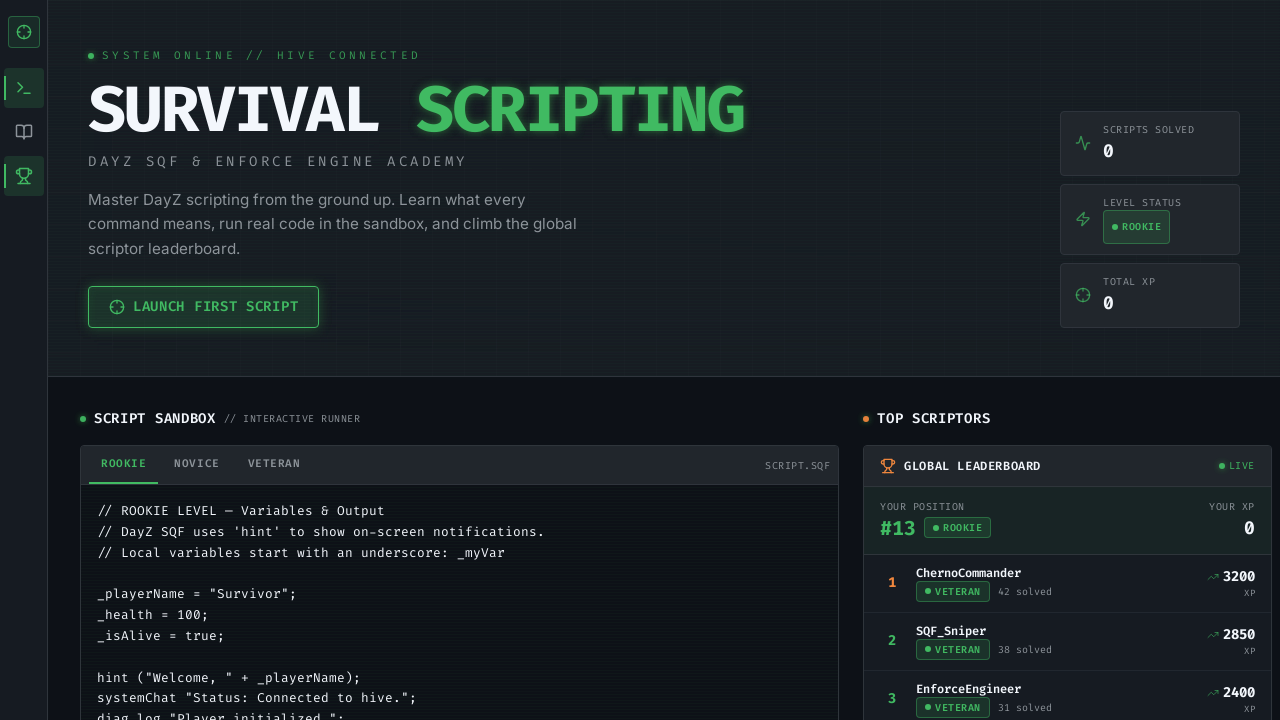Click the #13 position value
Viewport: 1280px width, 720px height.
(898, 529)
